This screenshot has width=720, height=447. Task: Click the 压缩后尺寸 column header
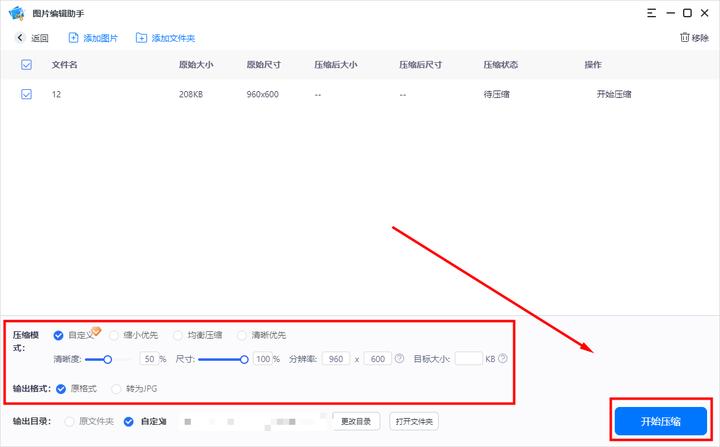[421, 65]
